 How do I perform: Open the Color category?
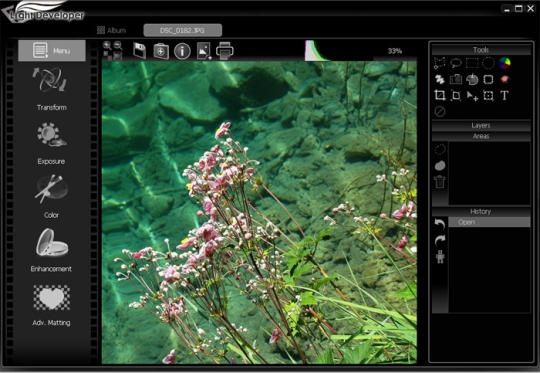pos(51,197)
